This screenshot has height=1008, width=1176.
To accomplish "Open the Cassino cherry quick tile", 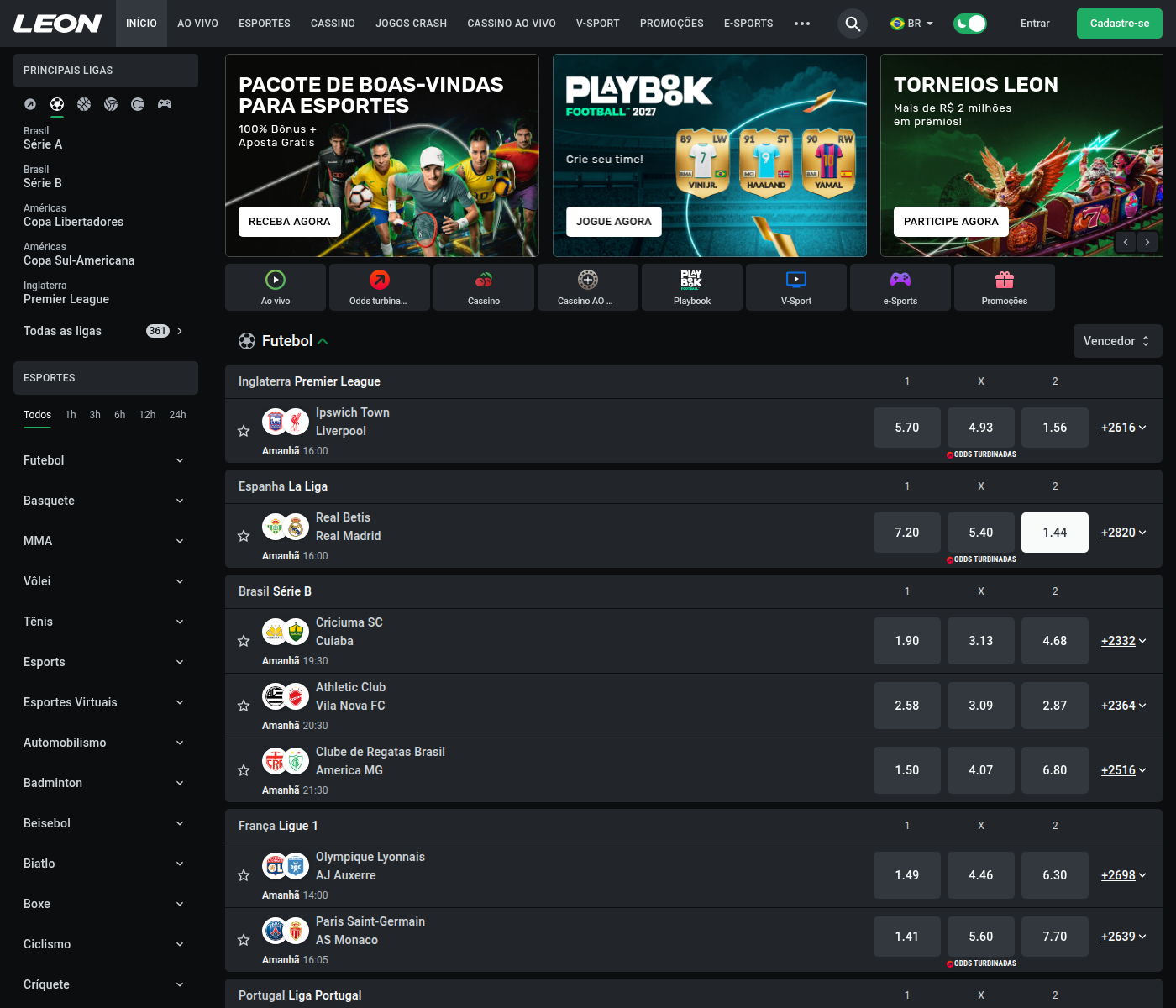I will point(484,287).
